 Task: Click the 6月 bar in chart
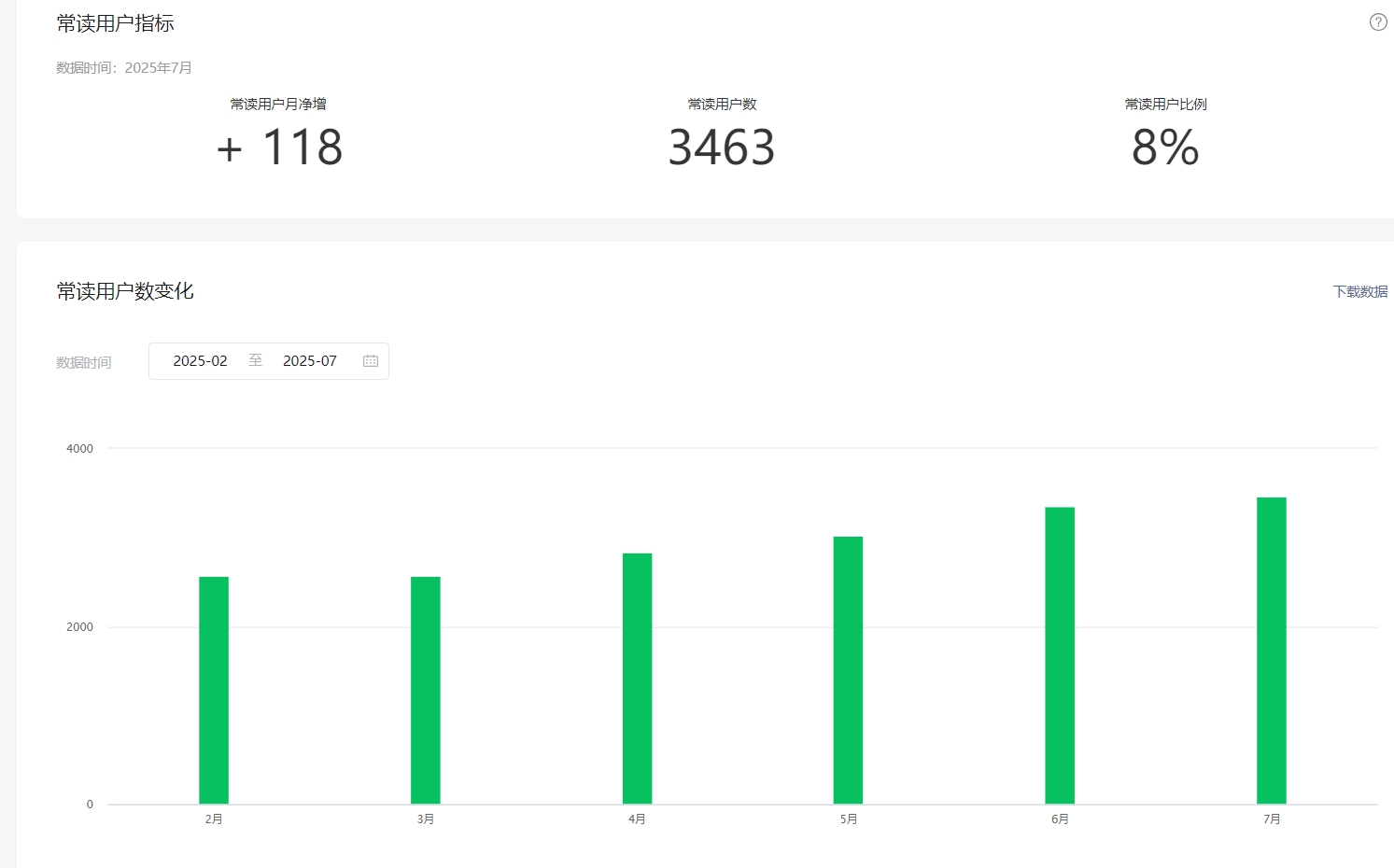tap(1060, 656)
